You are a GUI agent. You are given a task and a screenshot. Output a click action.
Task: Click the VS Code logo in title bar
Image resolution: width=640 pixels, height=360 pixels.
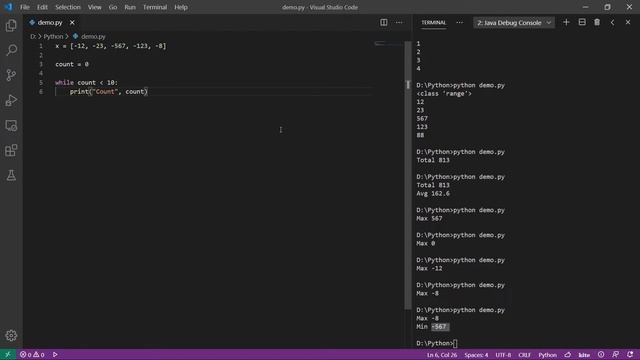pos(8,7)
